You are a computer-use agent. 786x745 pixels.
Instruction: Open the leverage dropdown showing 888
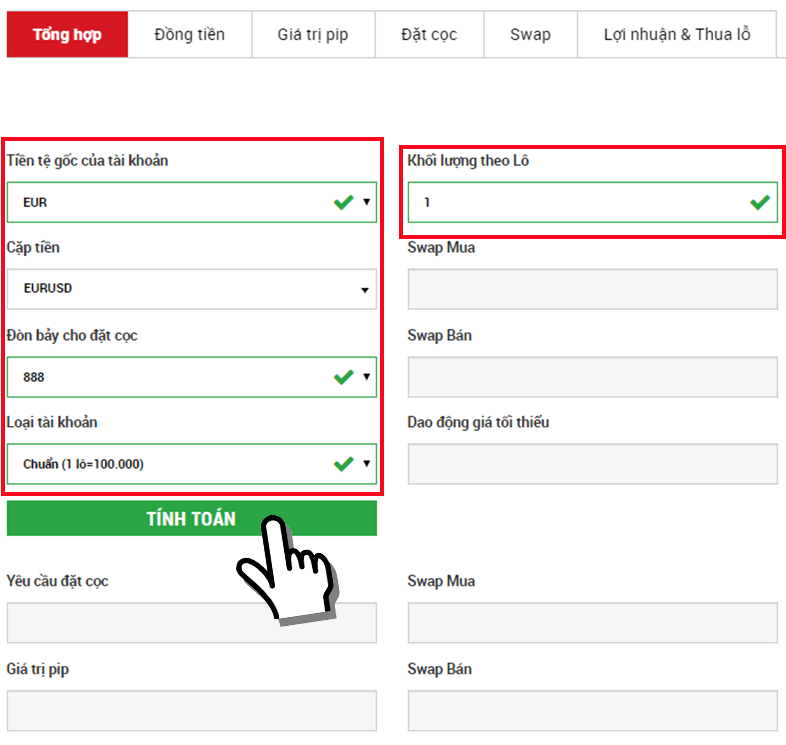point(191,377)
